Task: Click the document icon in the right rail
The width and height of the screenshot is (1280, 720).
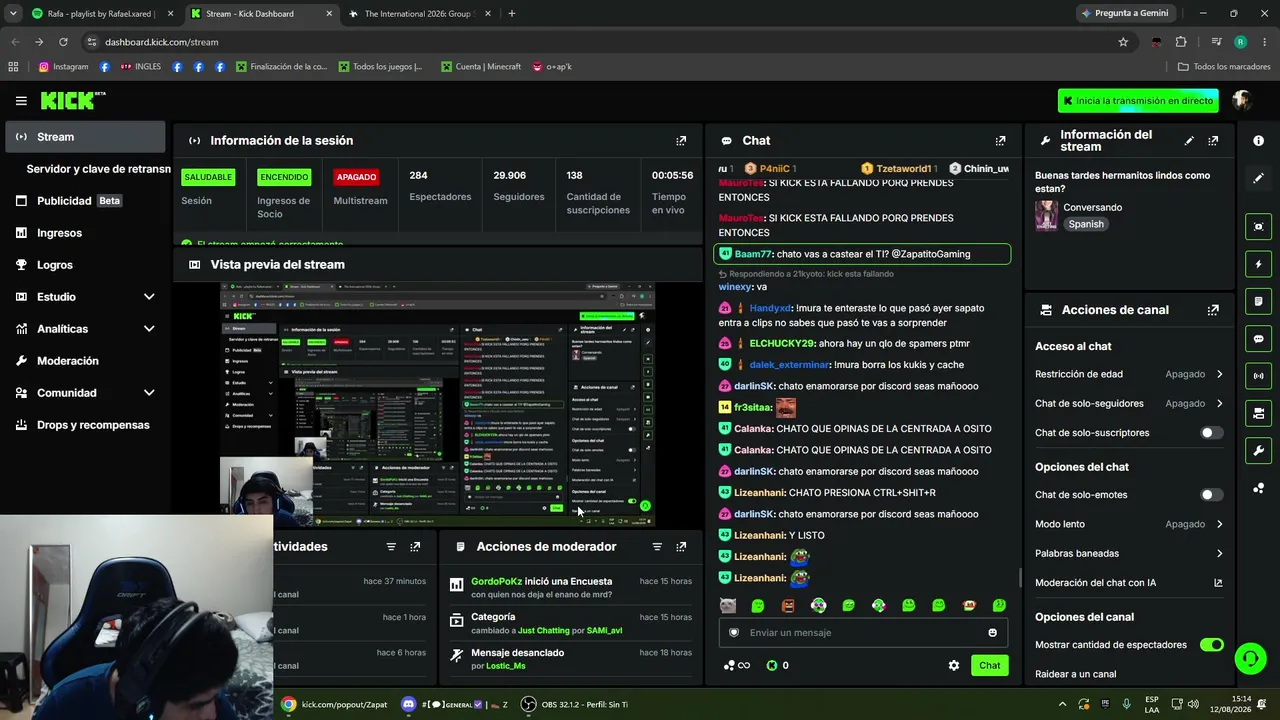Action: point(1258,301)
